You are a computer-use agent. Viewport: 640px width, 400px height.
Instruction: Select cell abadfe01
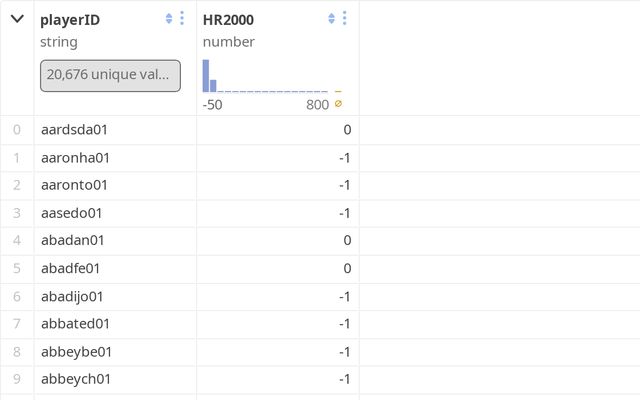(x=71, y=268)
